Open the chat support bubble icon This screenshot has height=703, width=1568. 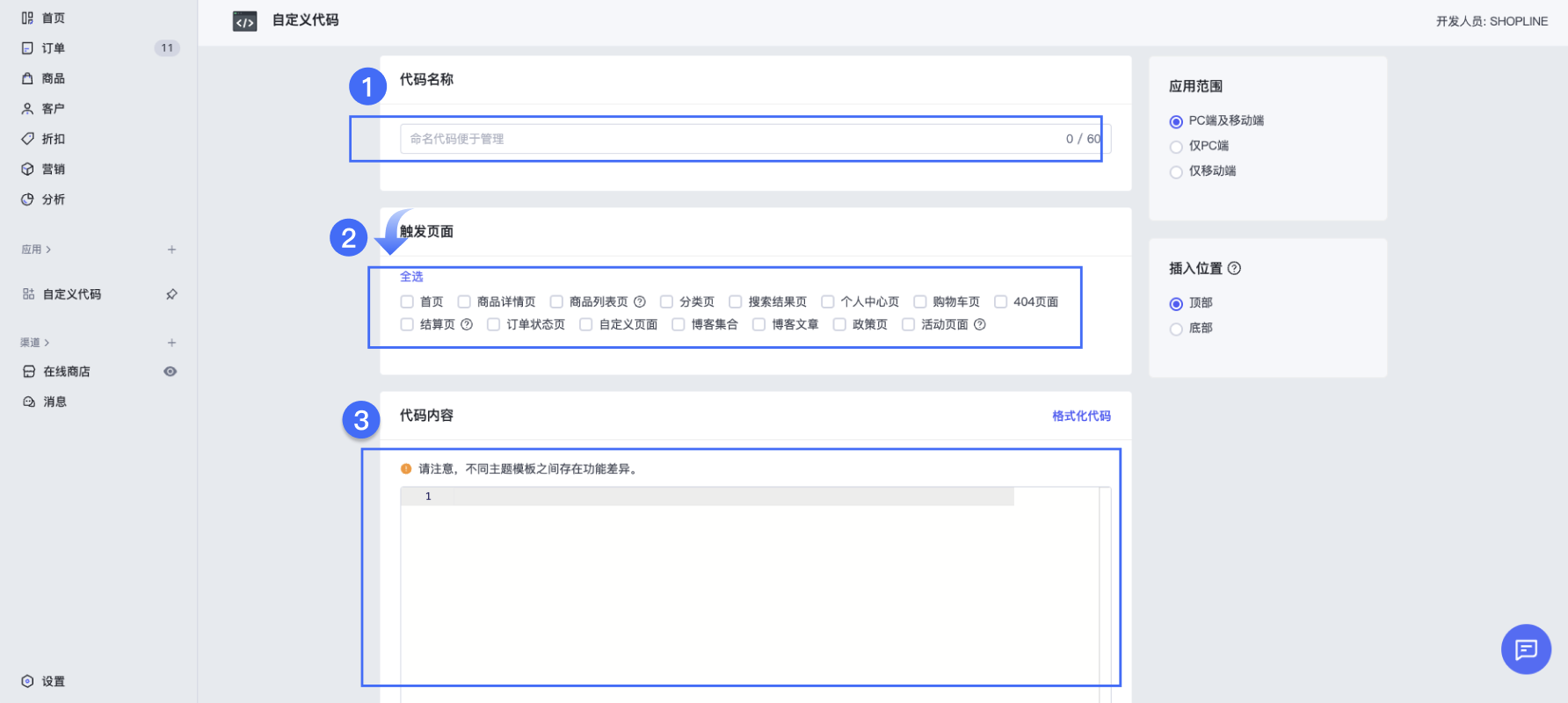tap(1526, 649)
